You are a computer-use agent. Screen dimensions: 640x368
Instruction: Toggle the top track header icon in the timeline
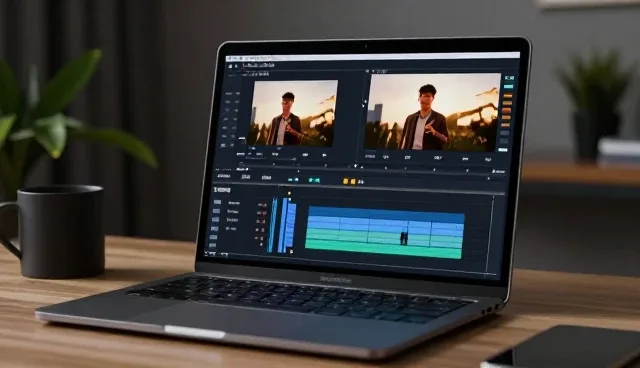click(217, 202)
